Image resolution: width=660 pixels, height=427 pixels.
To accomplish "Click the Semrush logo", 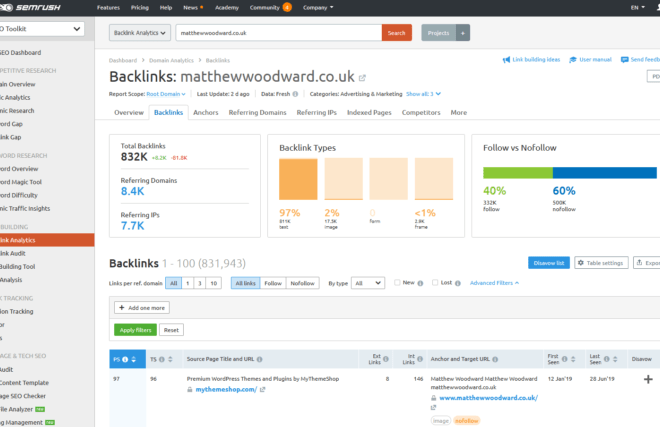I will tap(30, 8).
